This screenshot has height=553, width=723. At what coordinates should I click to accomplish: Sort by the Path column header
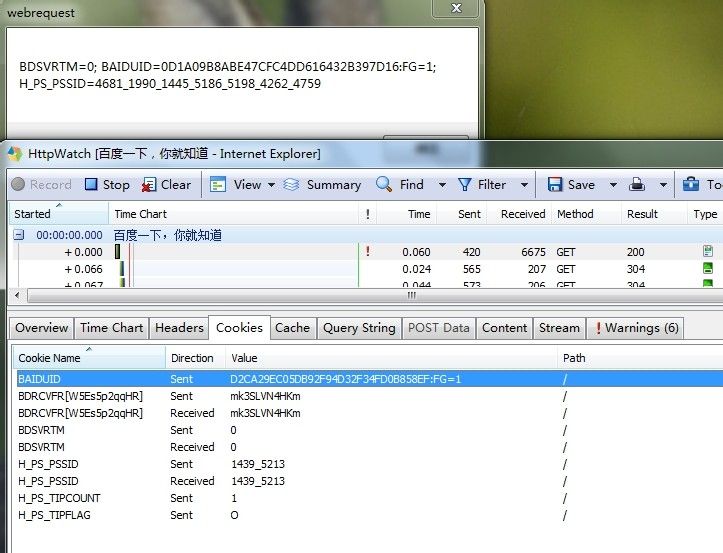(640, 357)
